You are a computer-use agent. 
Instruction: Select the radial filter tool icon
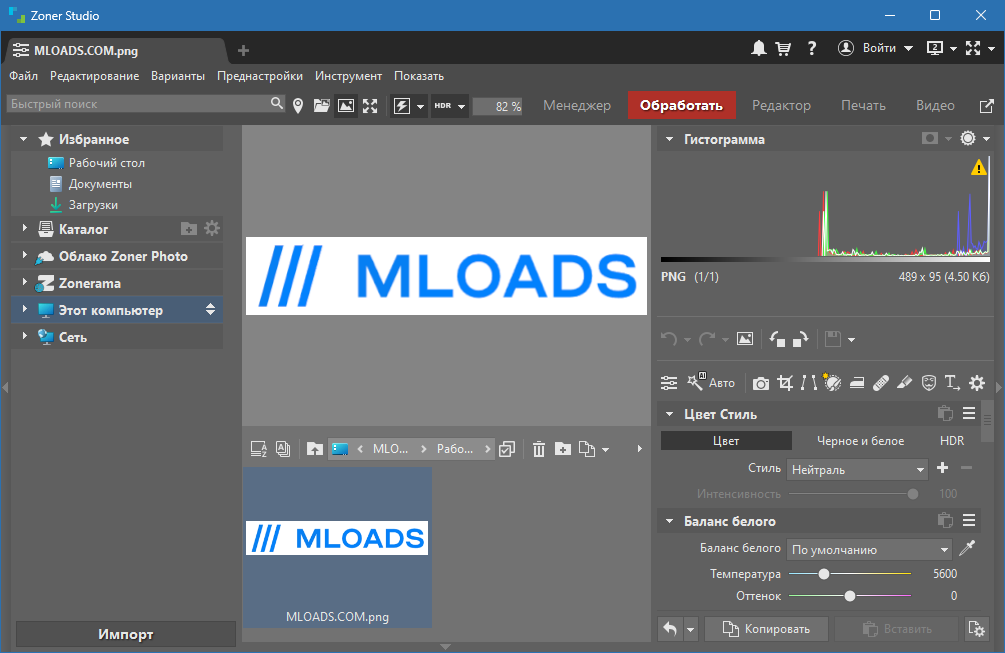(832, 383)
